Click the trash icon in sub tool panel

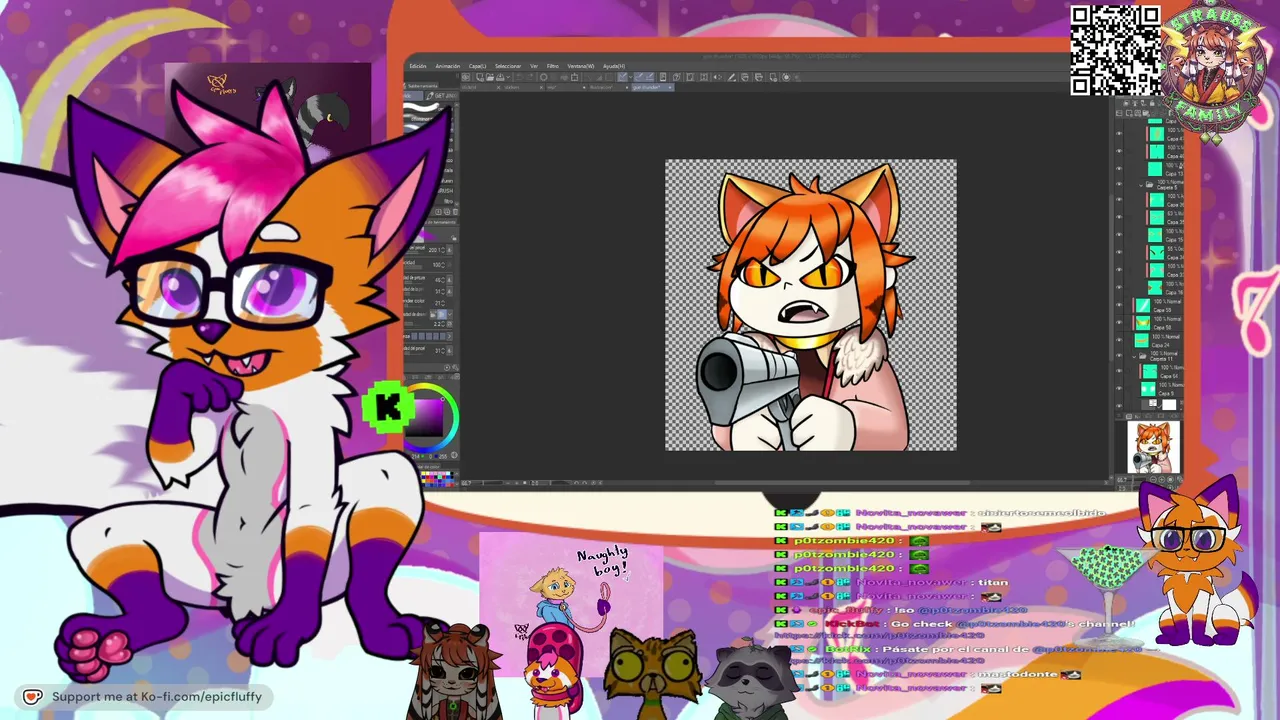pyautogui.click(x=455, y=212)
